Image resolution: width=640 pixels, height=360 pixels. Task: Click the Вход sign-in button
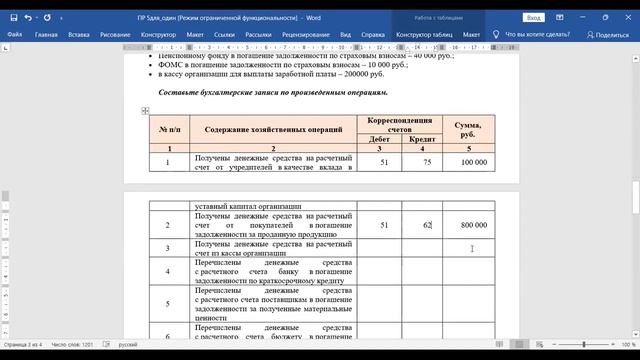[x=533, y=18]
